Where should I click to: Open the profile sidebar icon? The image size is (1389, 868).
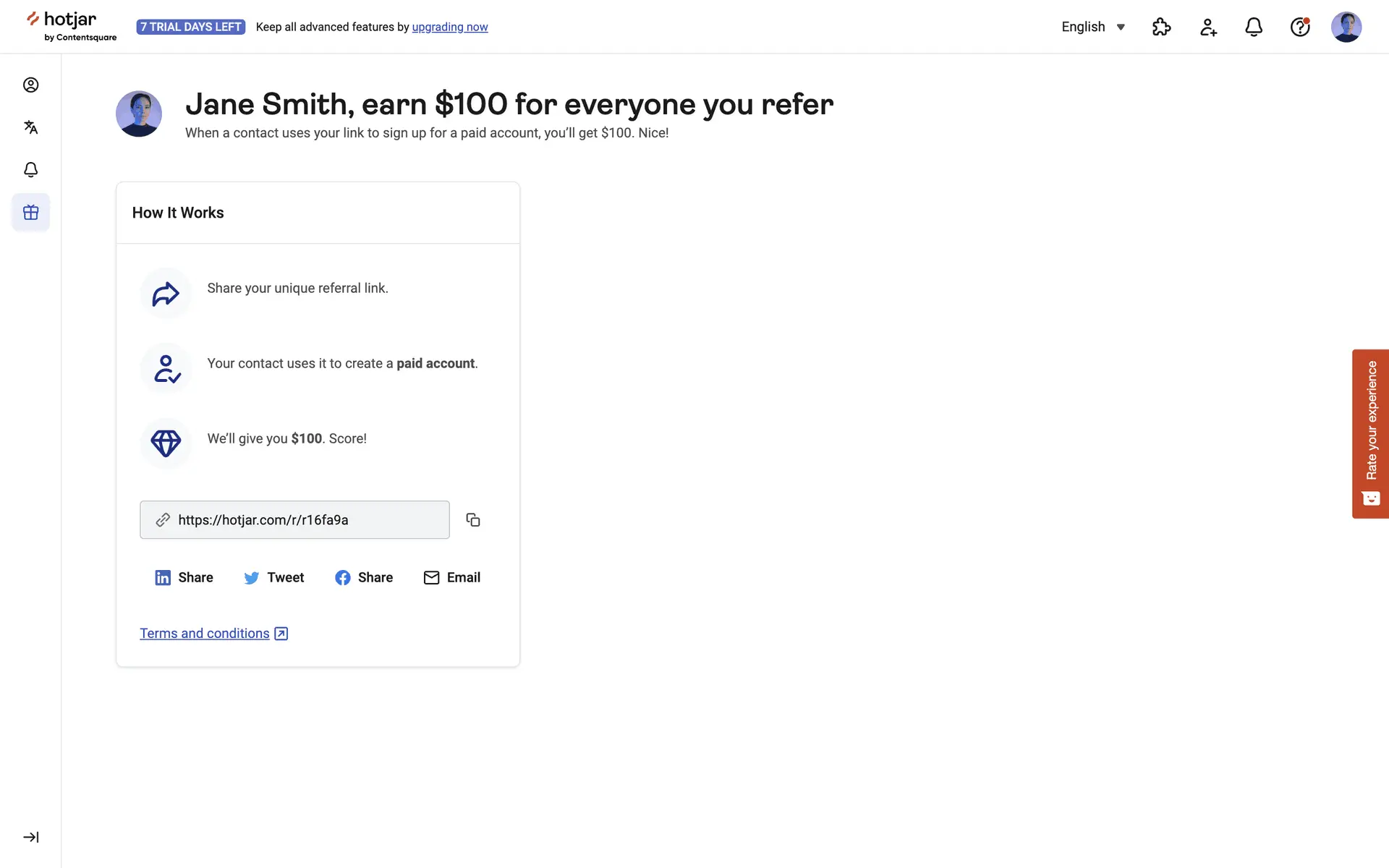click(30, 85)
